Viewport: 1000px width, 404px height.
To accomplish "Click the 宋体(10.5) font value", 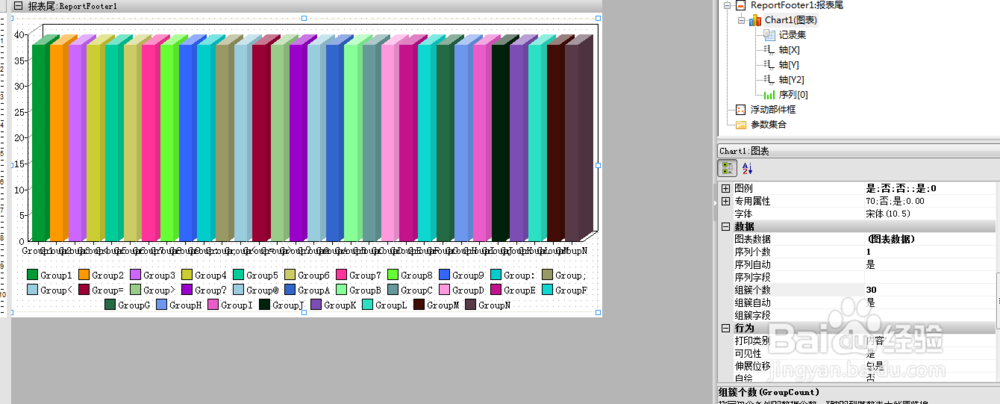I will [x=888, y=214].
